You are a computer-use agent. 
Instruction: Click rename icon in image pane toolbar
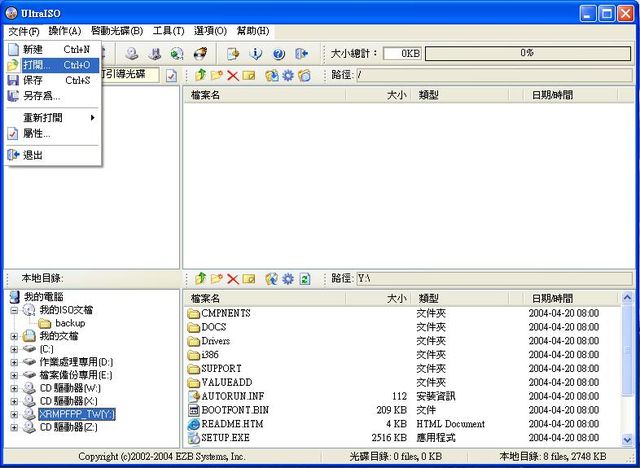[249, 75]
